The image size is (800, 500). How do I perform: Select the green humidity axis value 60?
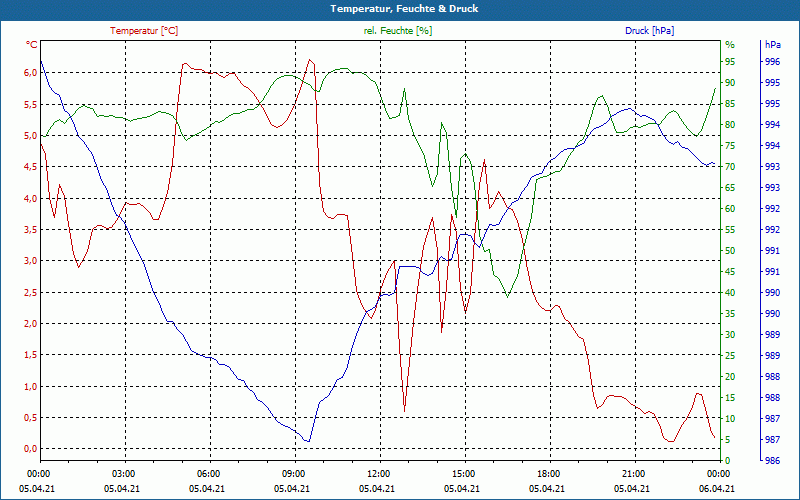(x=730, y=209)
